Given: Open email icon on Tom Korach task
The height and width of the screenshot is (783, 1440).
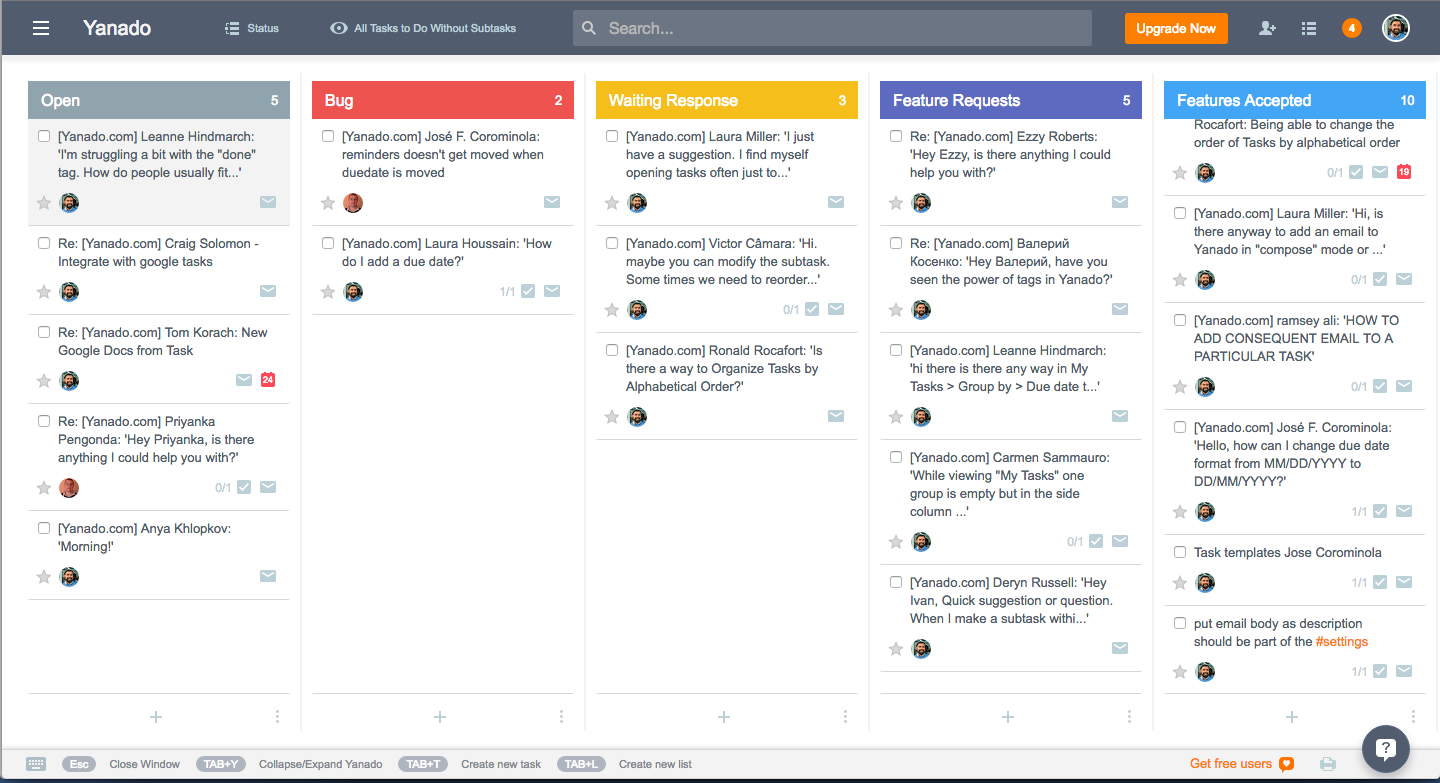Looking at the screenshot, I should click(x=244, y=380).
